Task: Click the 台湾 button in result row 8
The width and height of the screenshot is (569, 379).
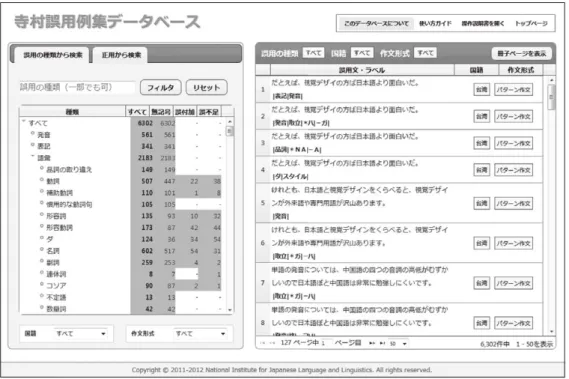Action: coord(482,323)
